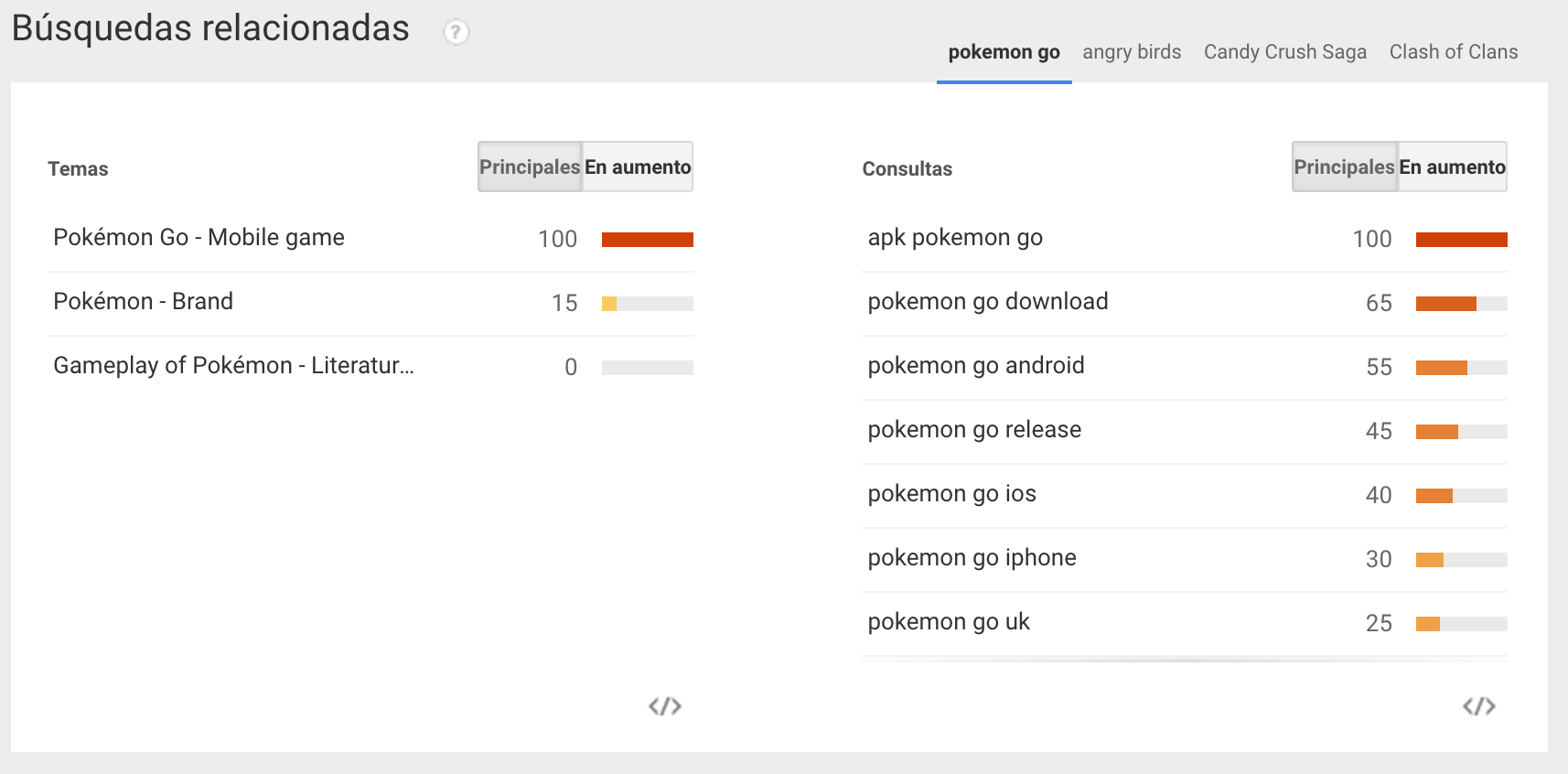Open the help question mark icon

pos(456,32)
